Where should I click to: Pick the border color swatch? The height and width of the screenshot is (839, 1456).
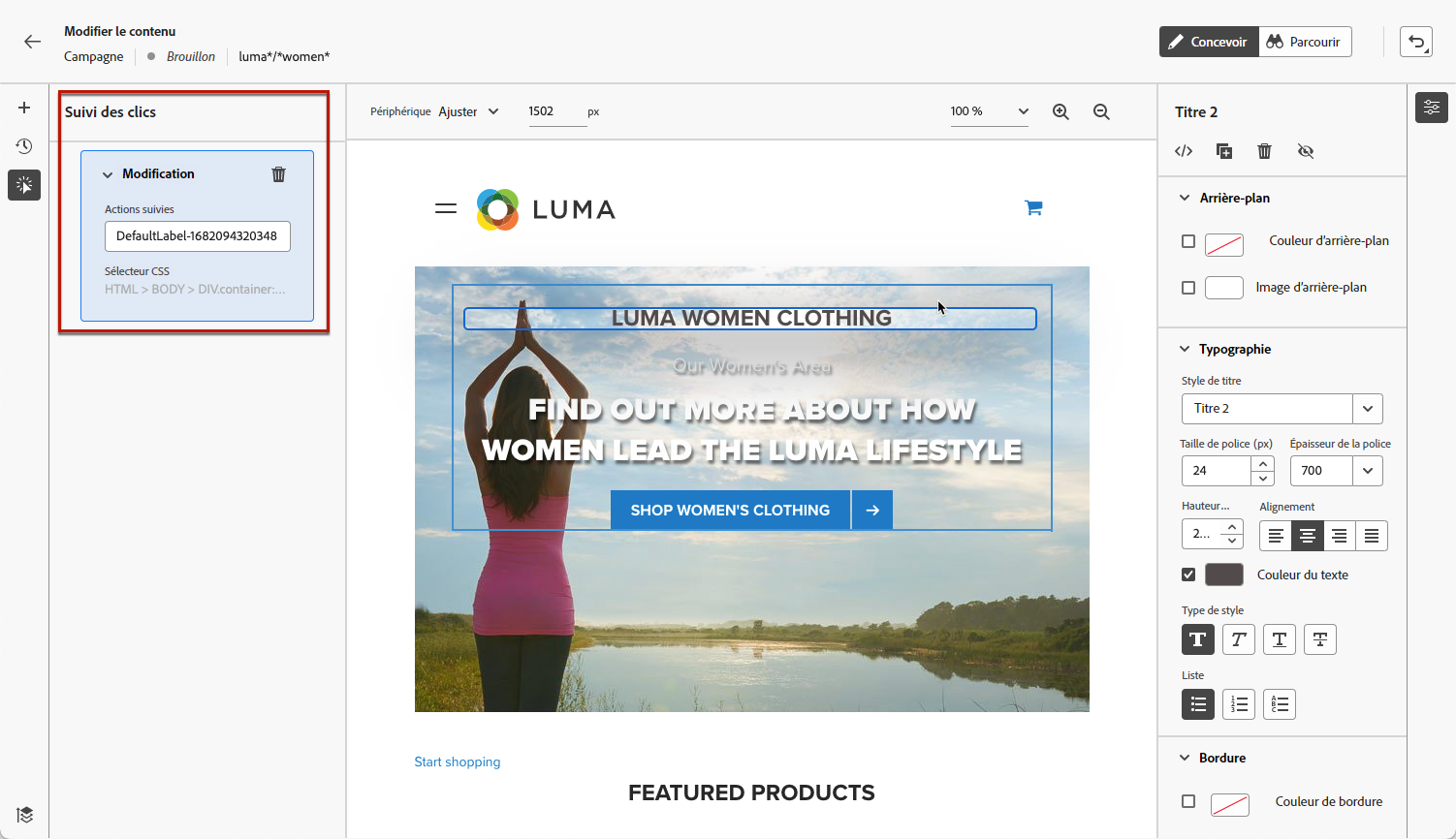(x=1230, y=804)
